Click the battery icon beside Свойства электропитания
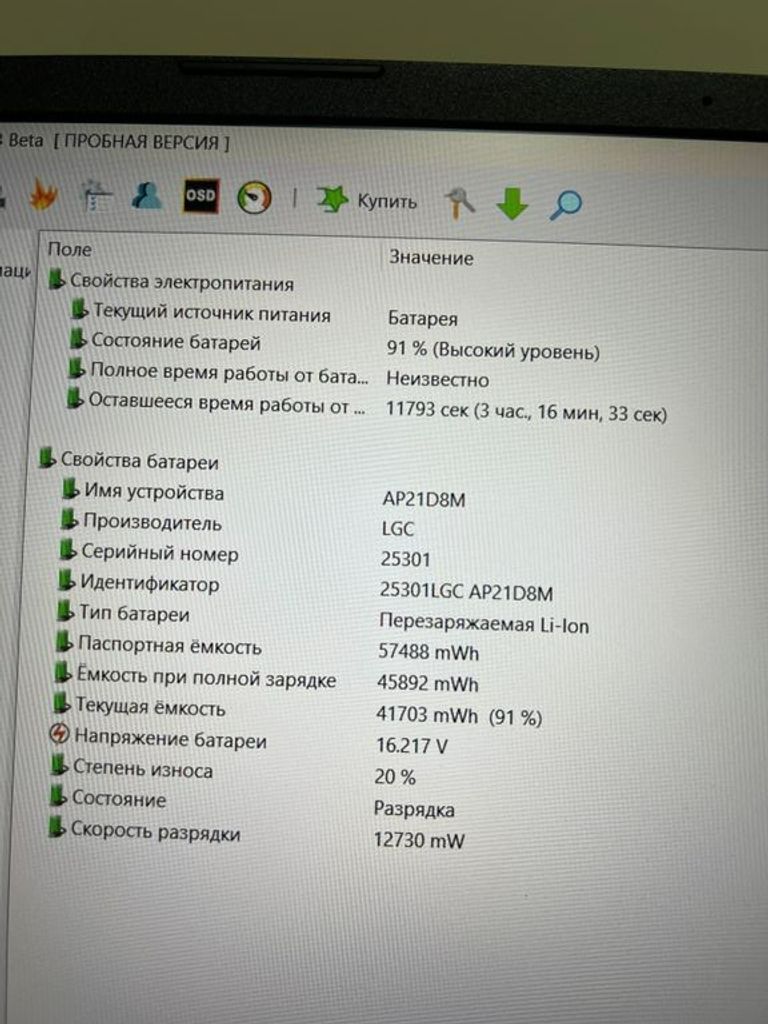This screenshot has height=1024, width=768. pyautogui.click(x=57, y=279)
